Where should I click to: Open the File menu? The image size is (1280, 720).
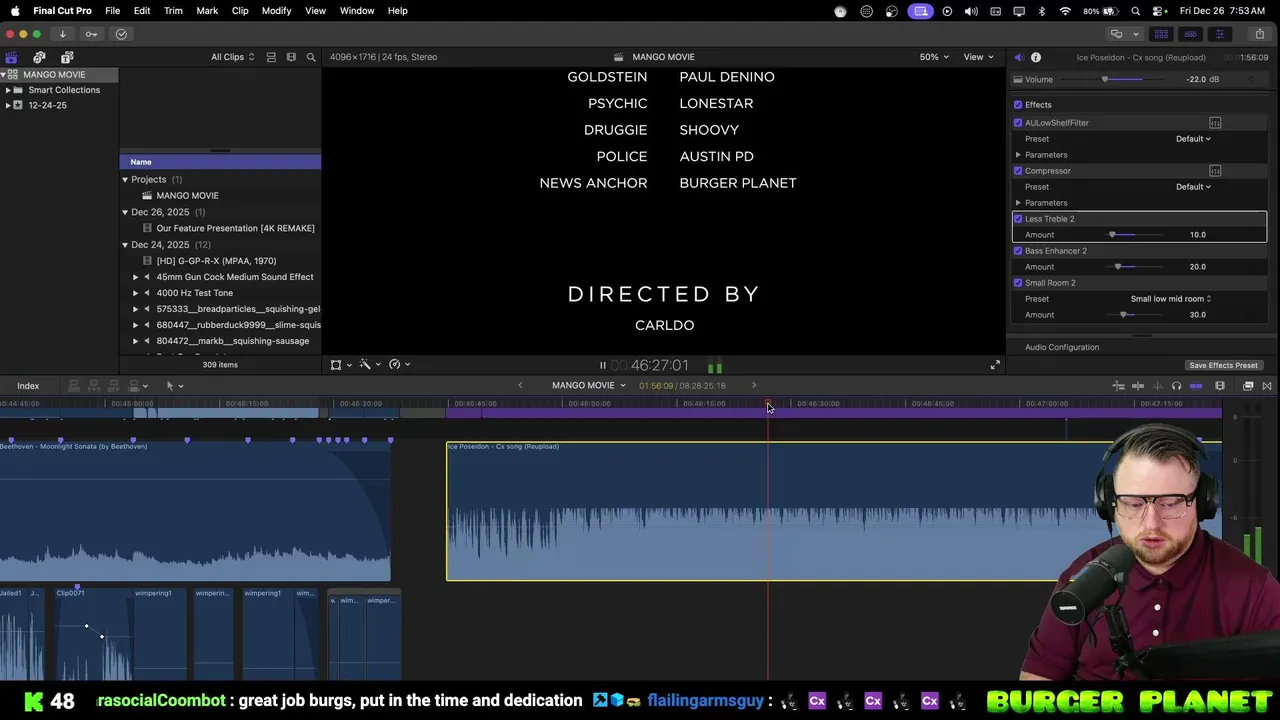pyautogui.click(x=113, y=11)
